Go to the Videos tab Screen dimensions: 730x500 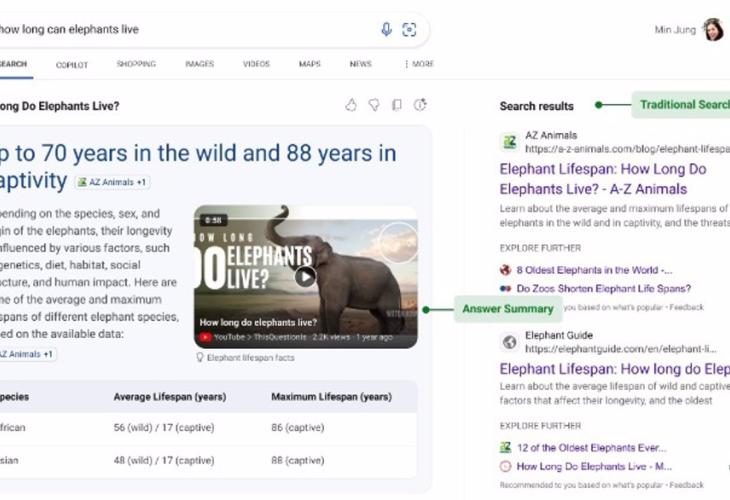pyautogui.click(x=256, y=64)
